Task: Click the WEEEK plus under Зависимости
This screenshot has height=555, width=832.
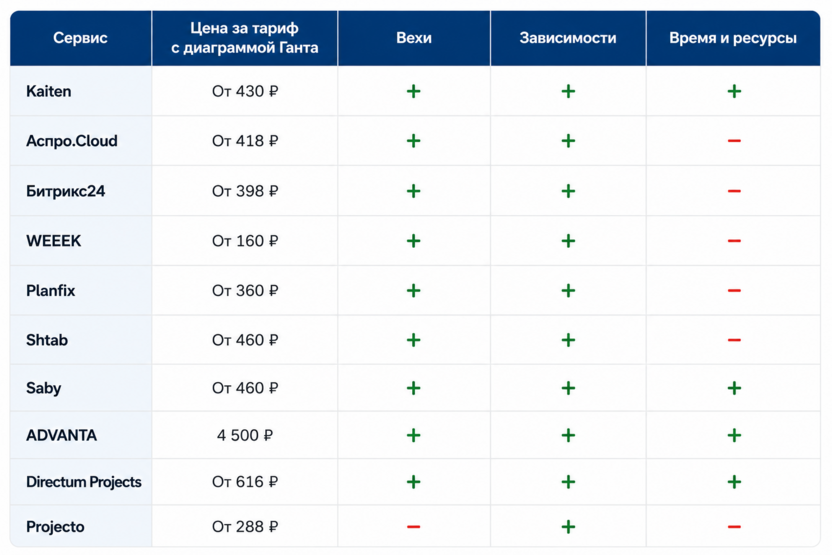Action: click(x=568, y=241)
